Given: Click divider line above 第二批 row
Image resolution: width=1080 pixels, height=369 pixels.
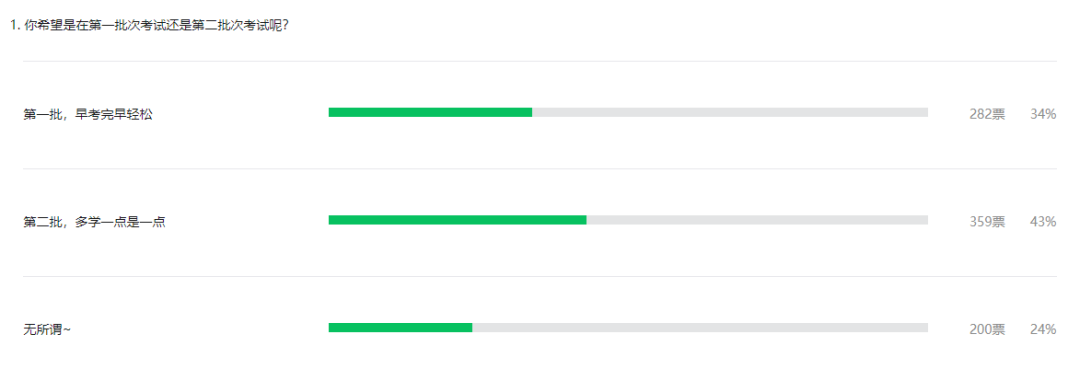Looking at the screenshot, I should [x=540, y=169].
